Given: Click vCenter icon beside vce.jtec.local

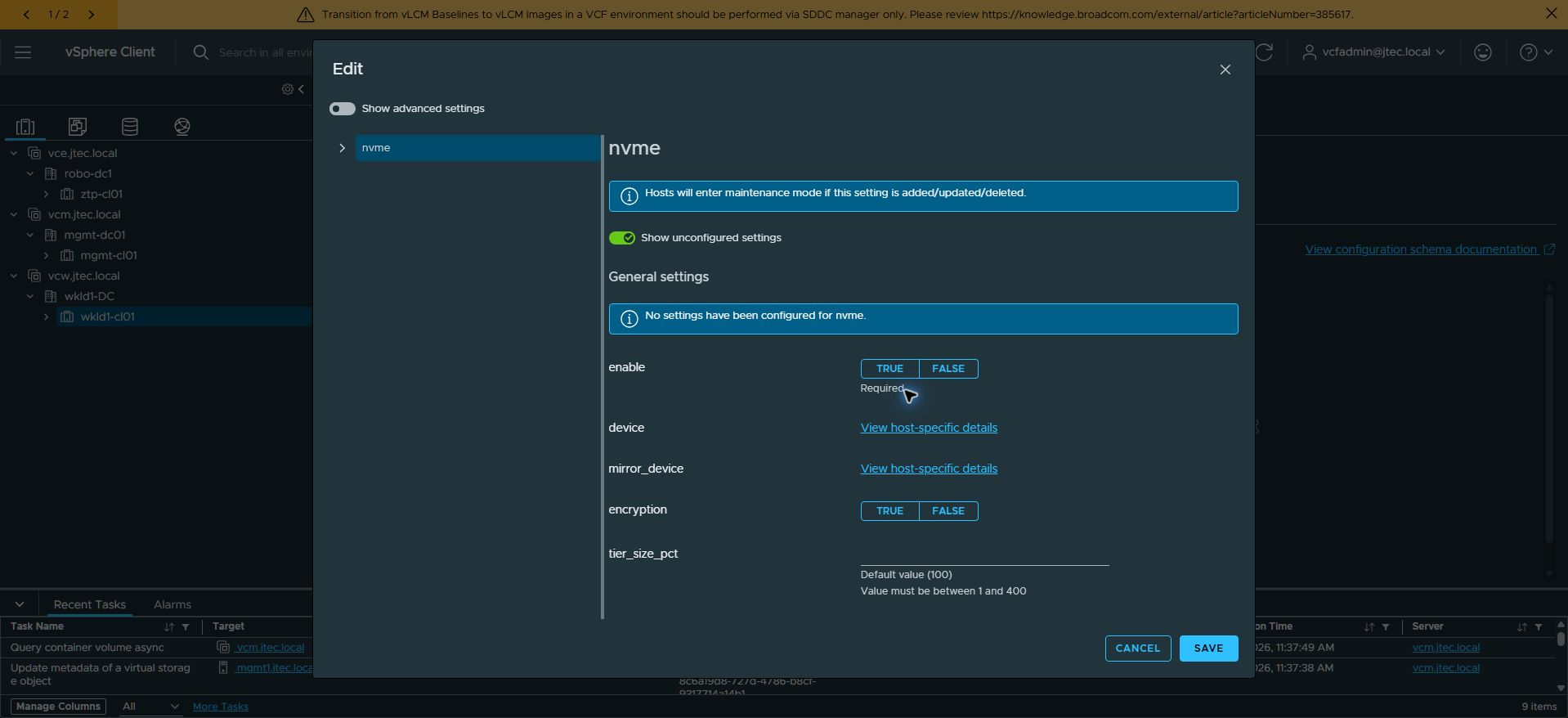Looking at the screenshot, I should [34, 153].
